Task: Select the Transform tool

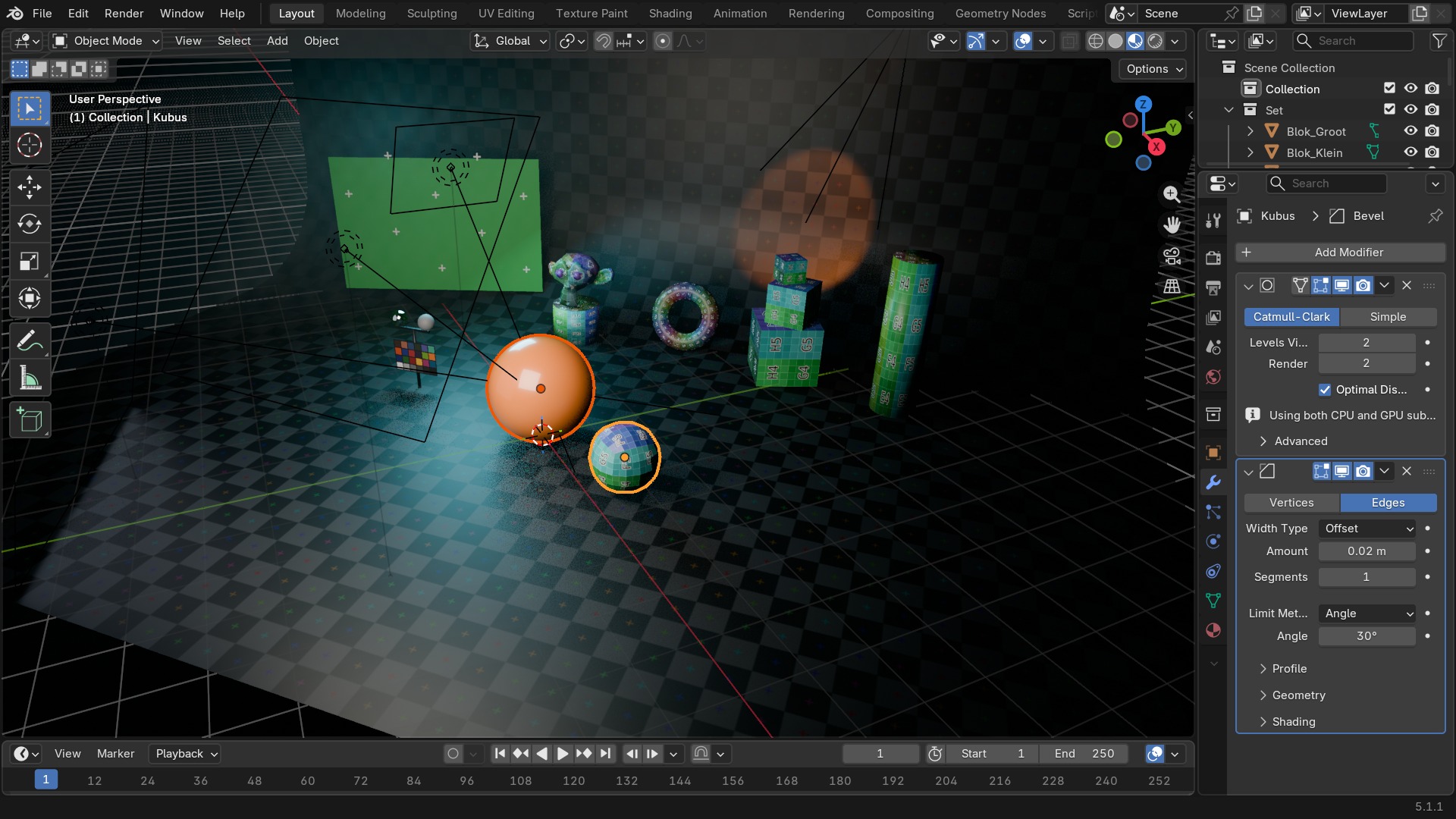Action: [x=30, y=298]
